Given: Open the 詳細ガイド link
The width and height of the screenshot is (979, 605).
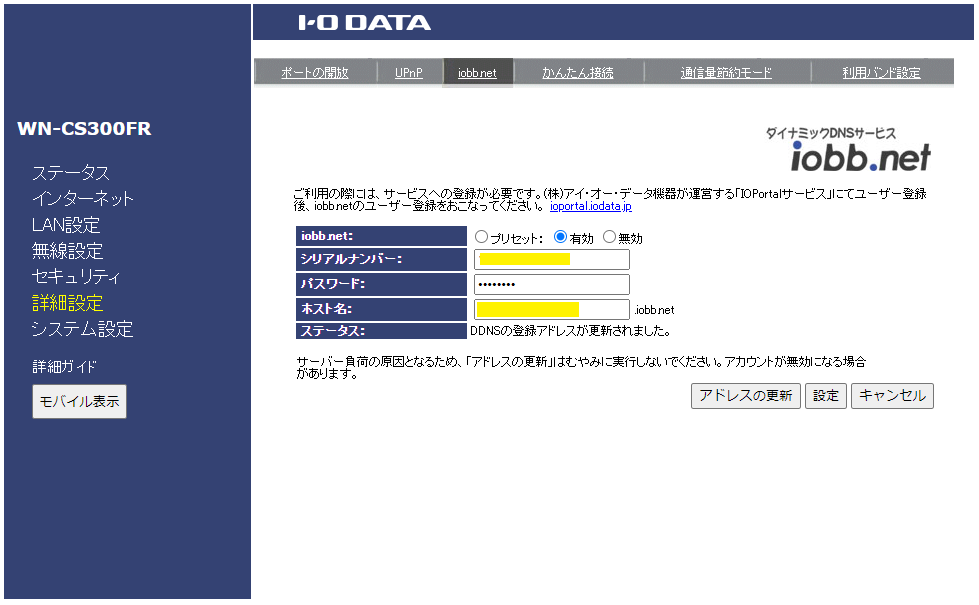Looking at the screenshot, I should click(x=64, y=366).
